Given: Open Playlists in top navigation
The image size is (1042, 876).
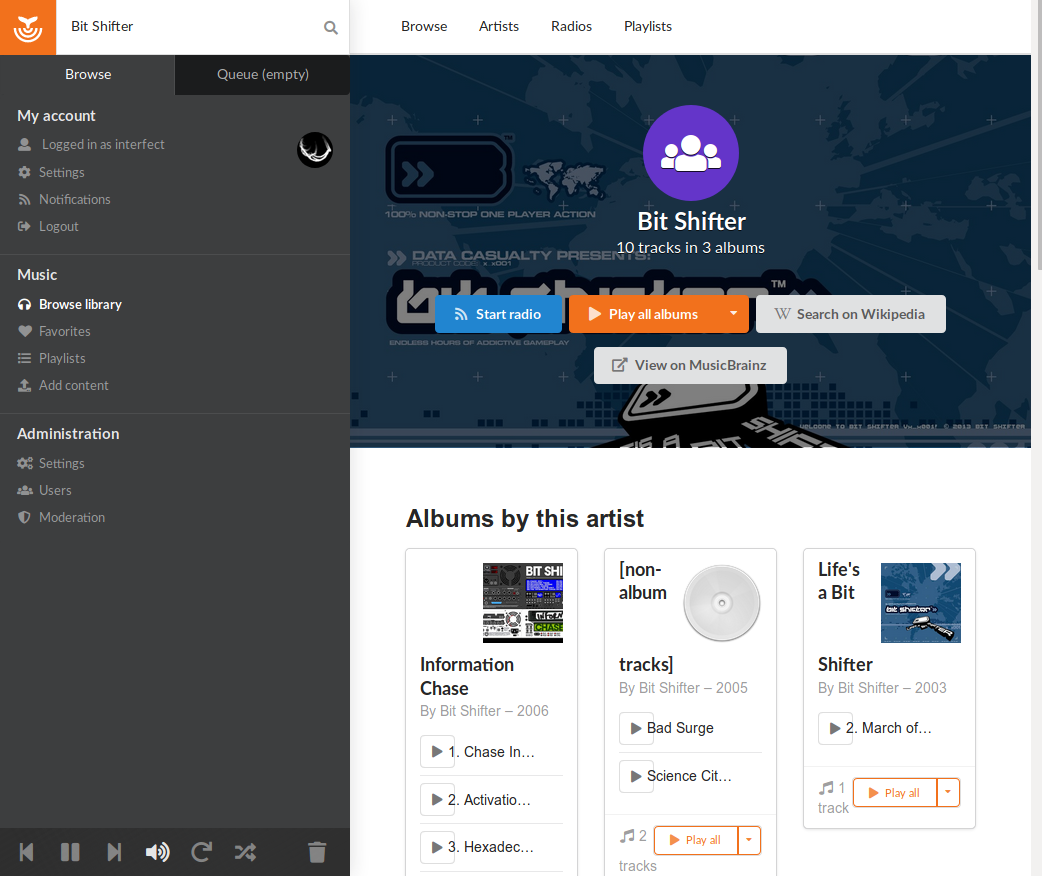Looking at the screenshot, I should [648, 27].
